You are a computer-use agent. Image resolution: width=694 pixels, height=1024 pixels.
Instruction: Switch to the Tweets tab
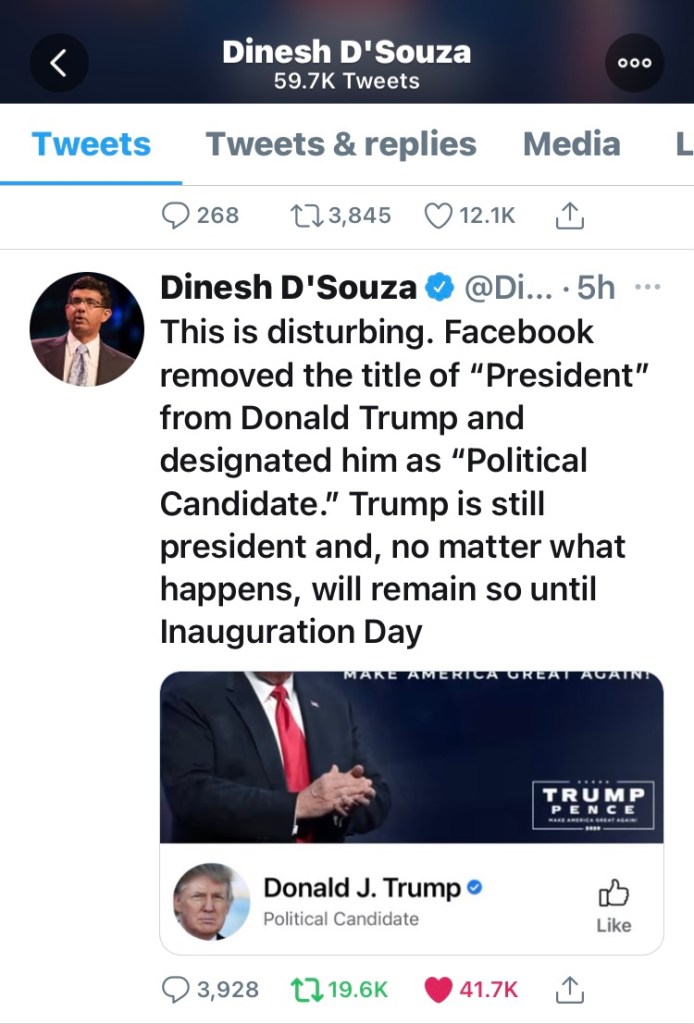[x=91, y=145]
